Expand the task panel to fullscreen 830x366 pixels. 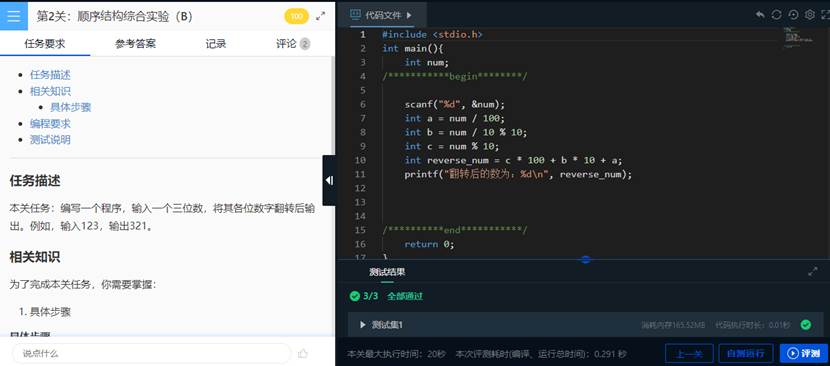321,16
